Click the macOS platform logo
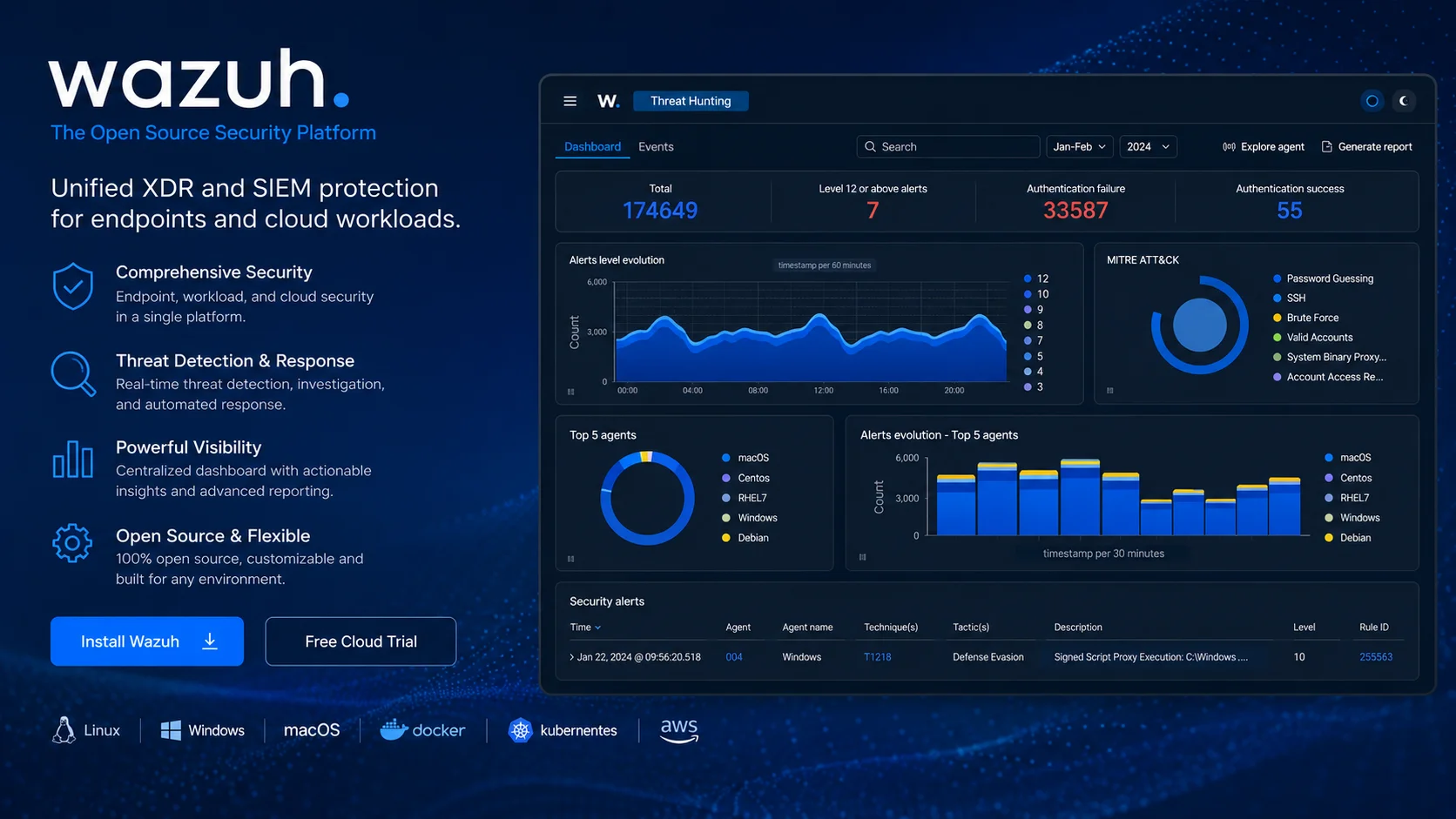 point(312,730)
